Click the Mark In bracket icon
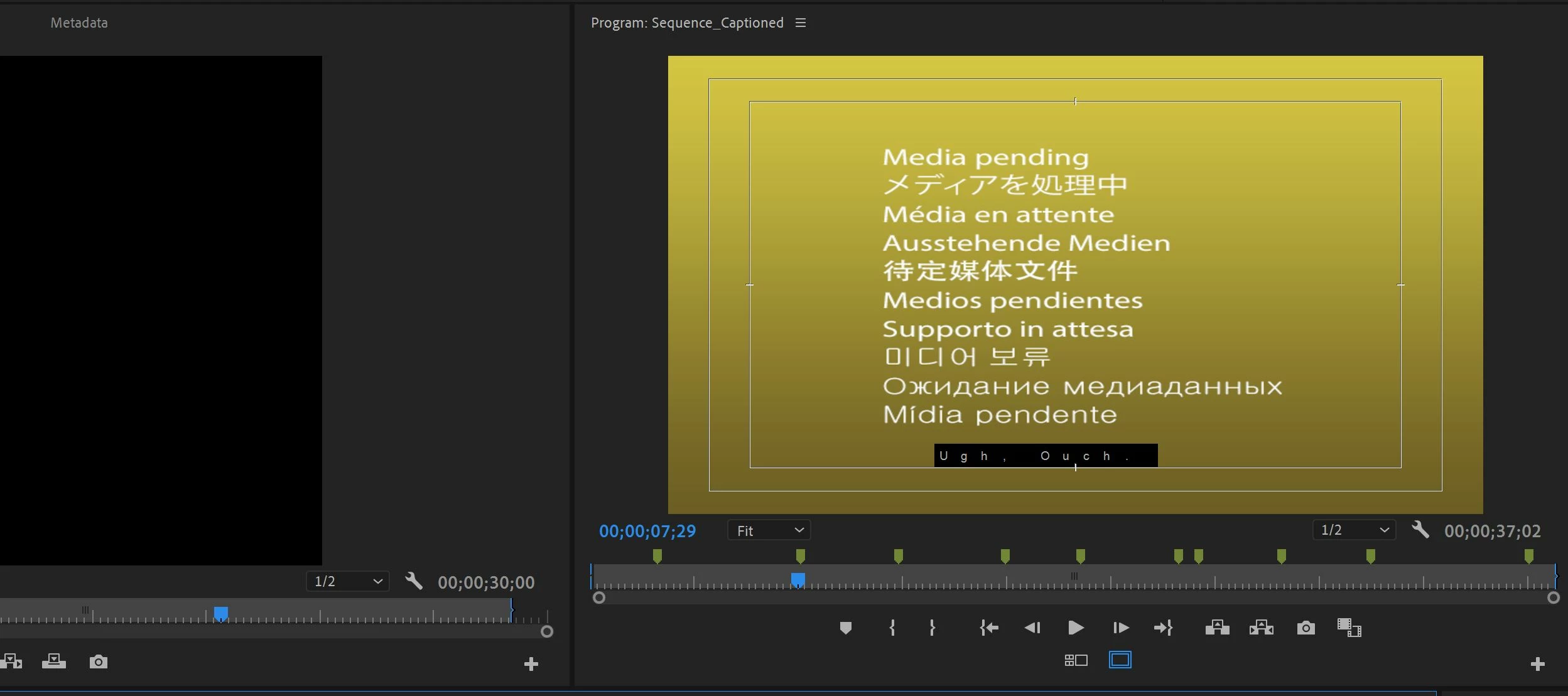The width and height of the screenshot is (1568, 696). click(892, 628)
